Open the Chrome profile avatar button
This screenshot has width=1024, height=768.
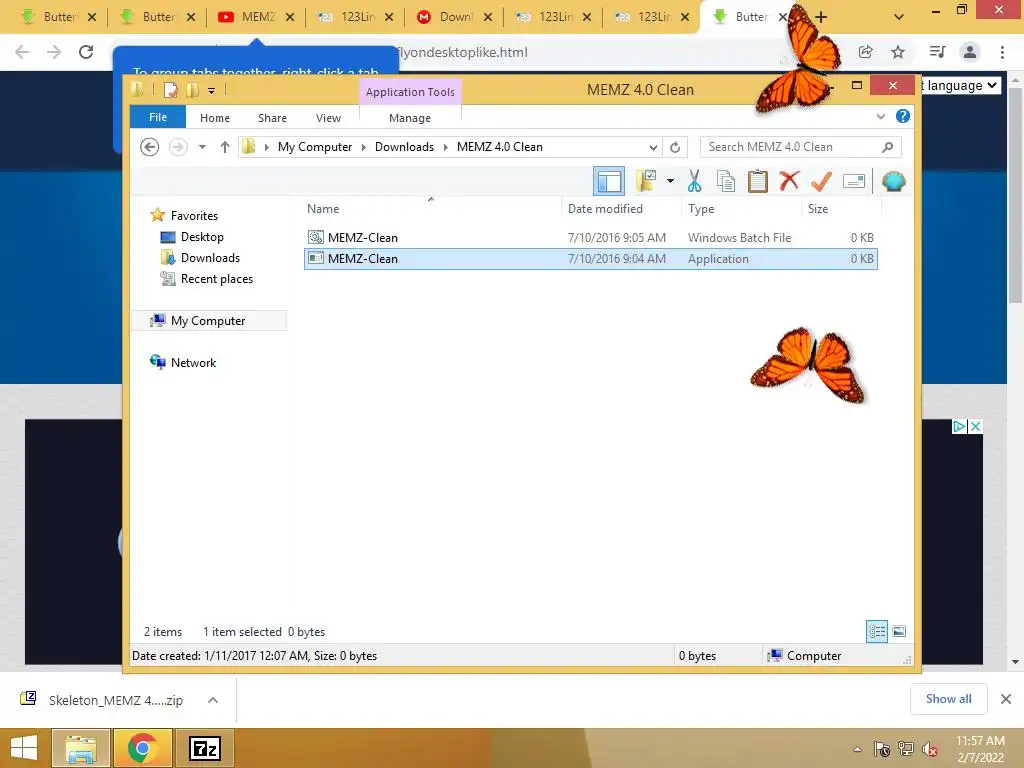pos(970,52)
